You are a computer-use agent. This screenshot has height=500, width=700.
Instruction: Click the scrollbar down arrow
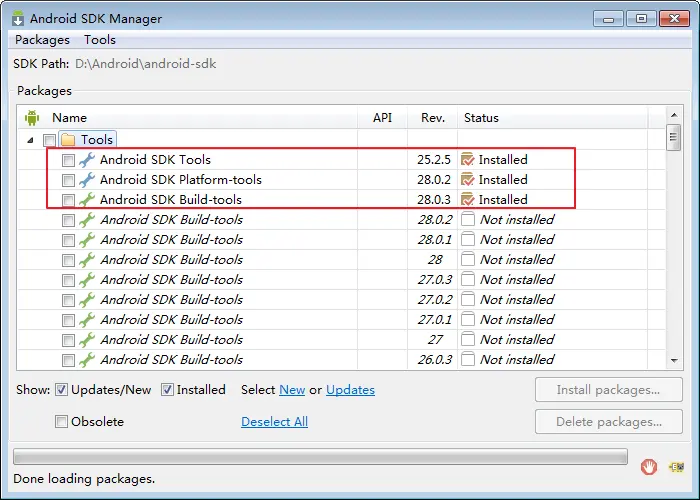(x=674, y=361)
